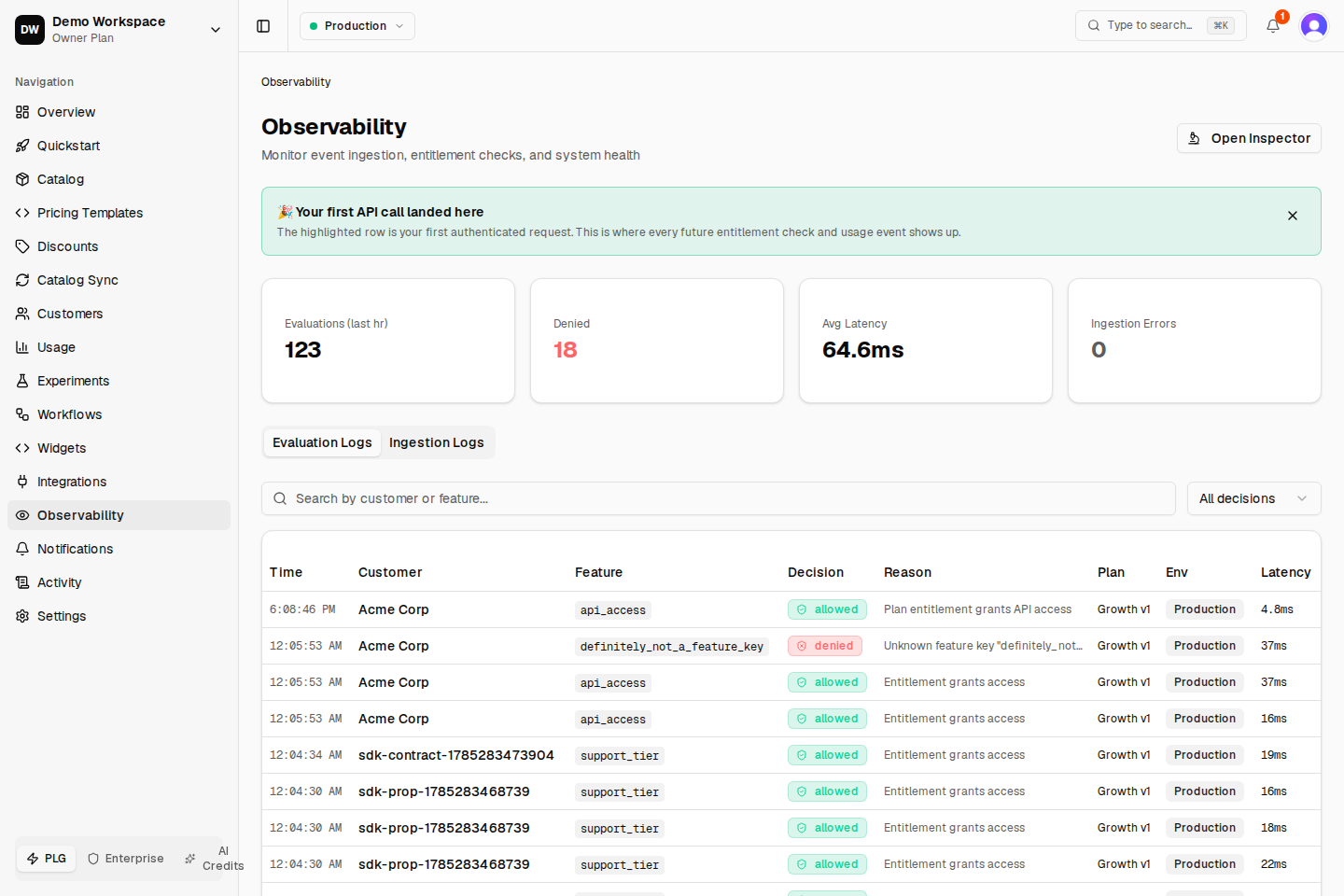Click the Denied 18 stat card

coord(657,341)
